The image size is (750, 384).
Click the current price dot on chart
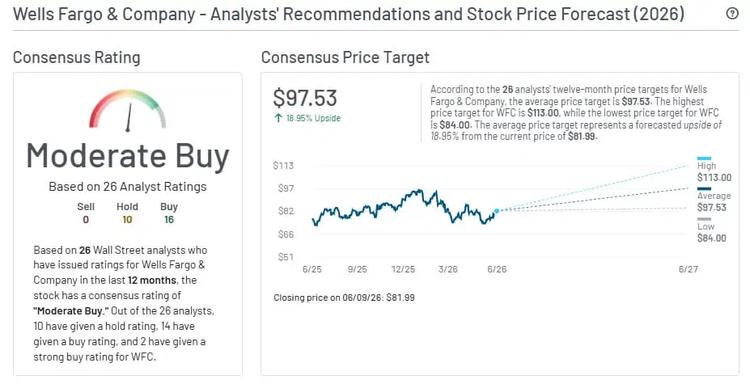pos(496,210)
